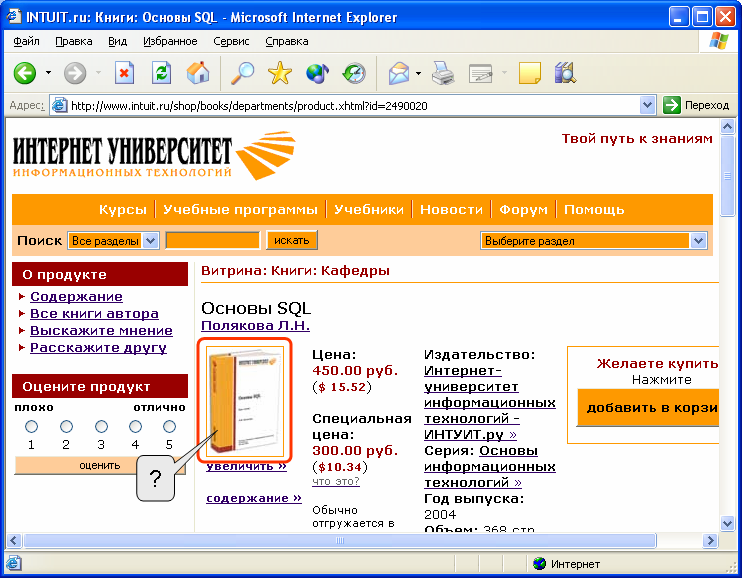The width and height of the screenshot is (742, 578).
Task: Open Выскажите мнение link
Action: coord(101,330)
